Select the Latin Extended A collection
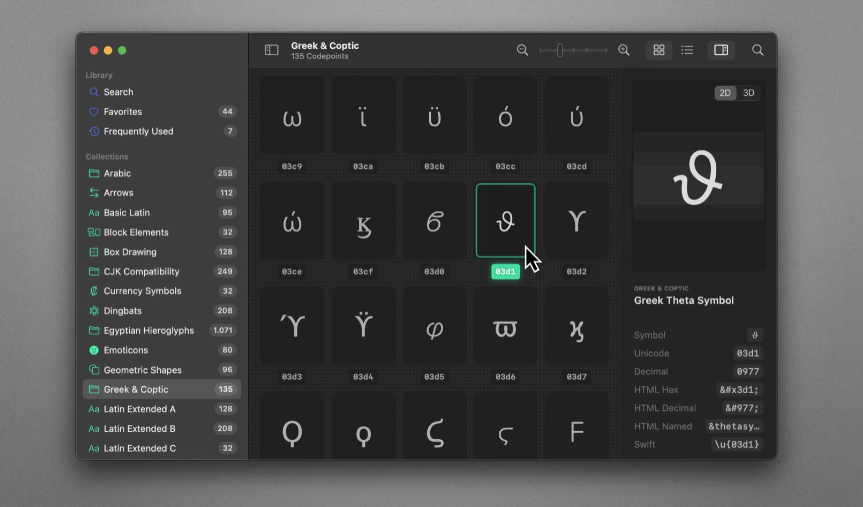The width and height of the screenshot is (863, 507). [x=162, y=409]
